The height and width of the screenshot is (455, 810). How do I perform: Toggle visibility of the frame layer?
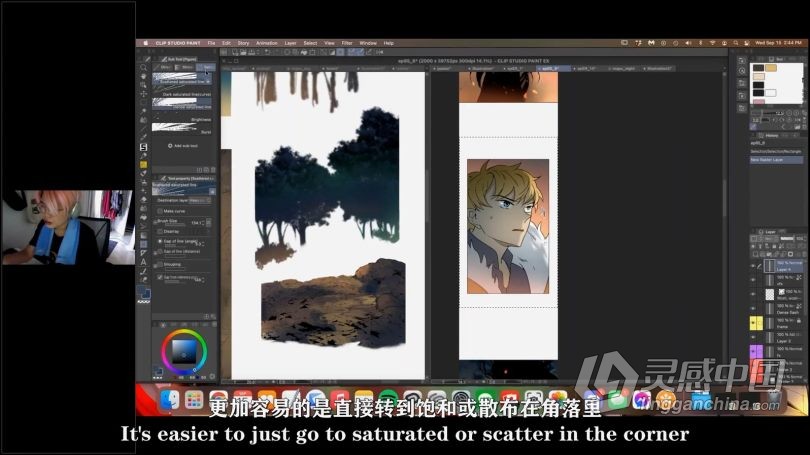pos(753,323)
